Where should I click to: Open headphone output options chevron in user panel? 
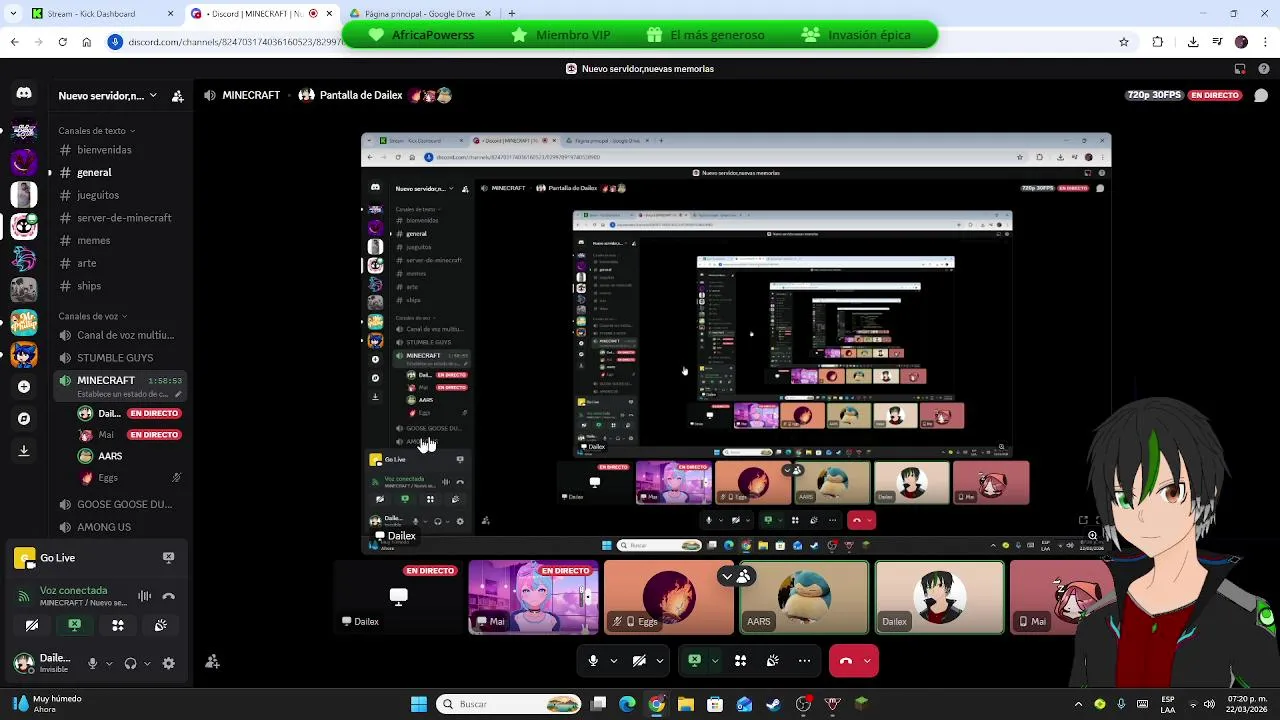click(147, 663)
